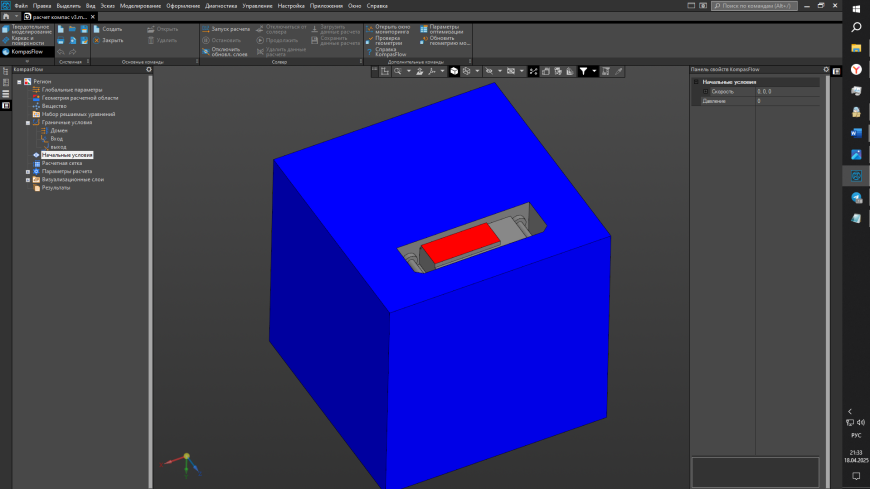
Task: Click the redo arrow icon
Action: click(x=73, y=52)
